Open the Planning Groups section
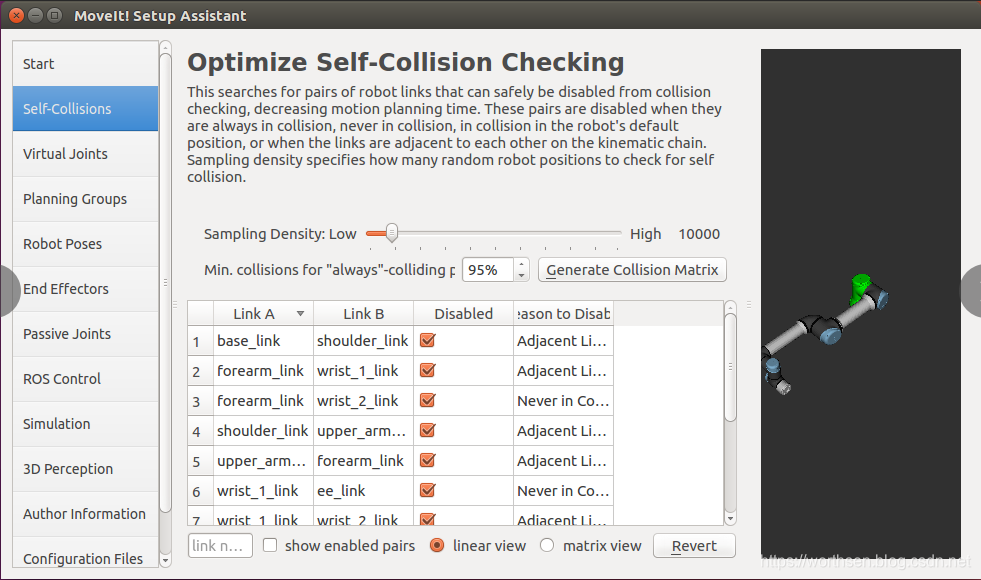 pos(85,199)
